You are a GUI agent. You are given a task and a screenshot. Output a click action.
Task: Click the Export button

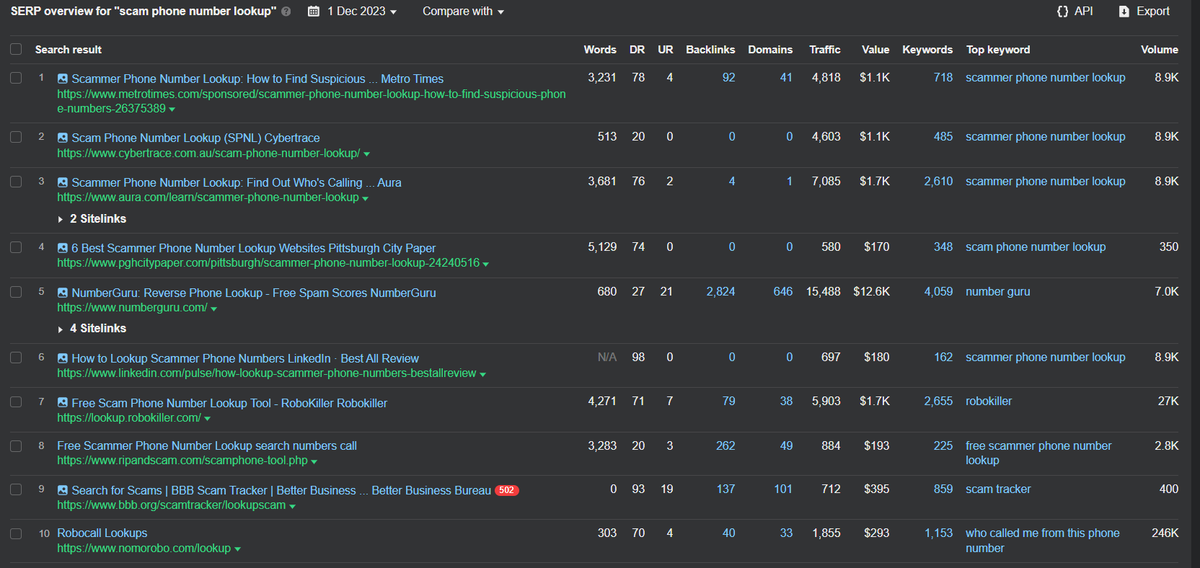tap(1144, 11)
